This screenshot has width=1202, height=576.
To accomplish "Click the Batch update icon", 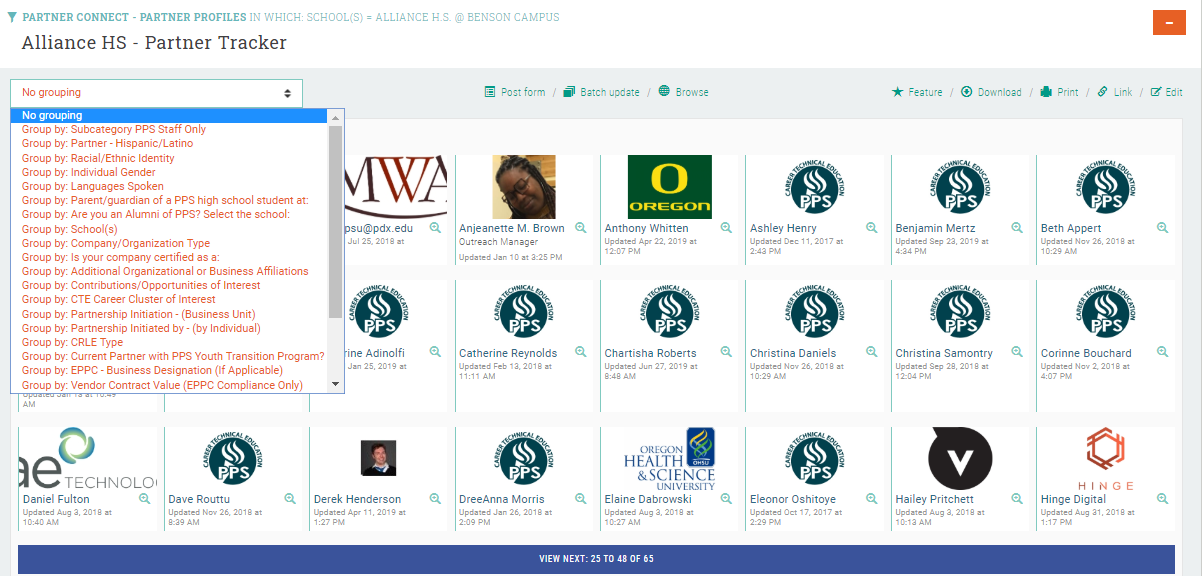I will click(569, 92).
